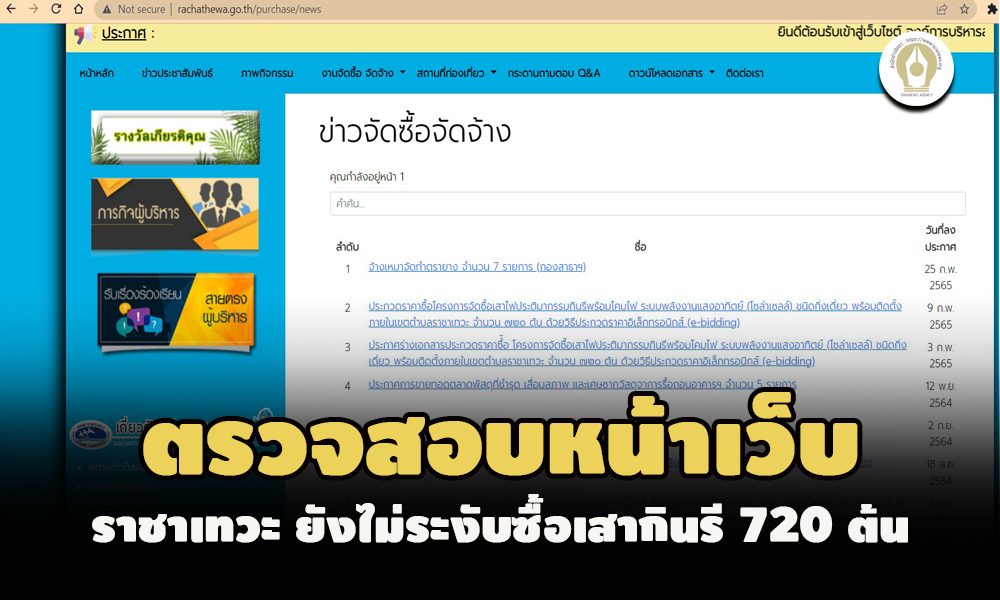Open the ข่าวประชาสัมพันธ์ menu item
The image size is (1000, 600).
pos(176,74)
